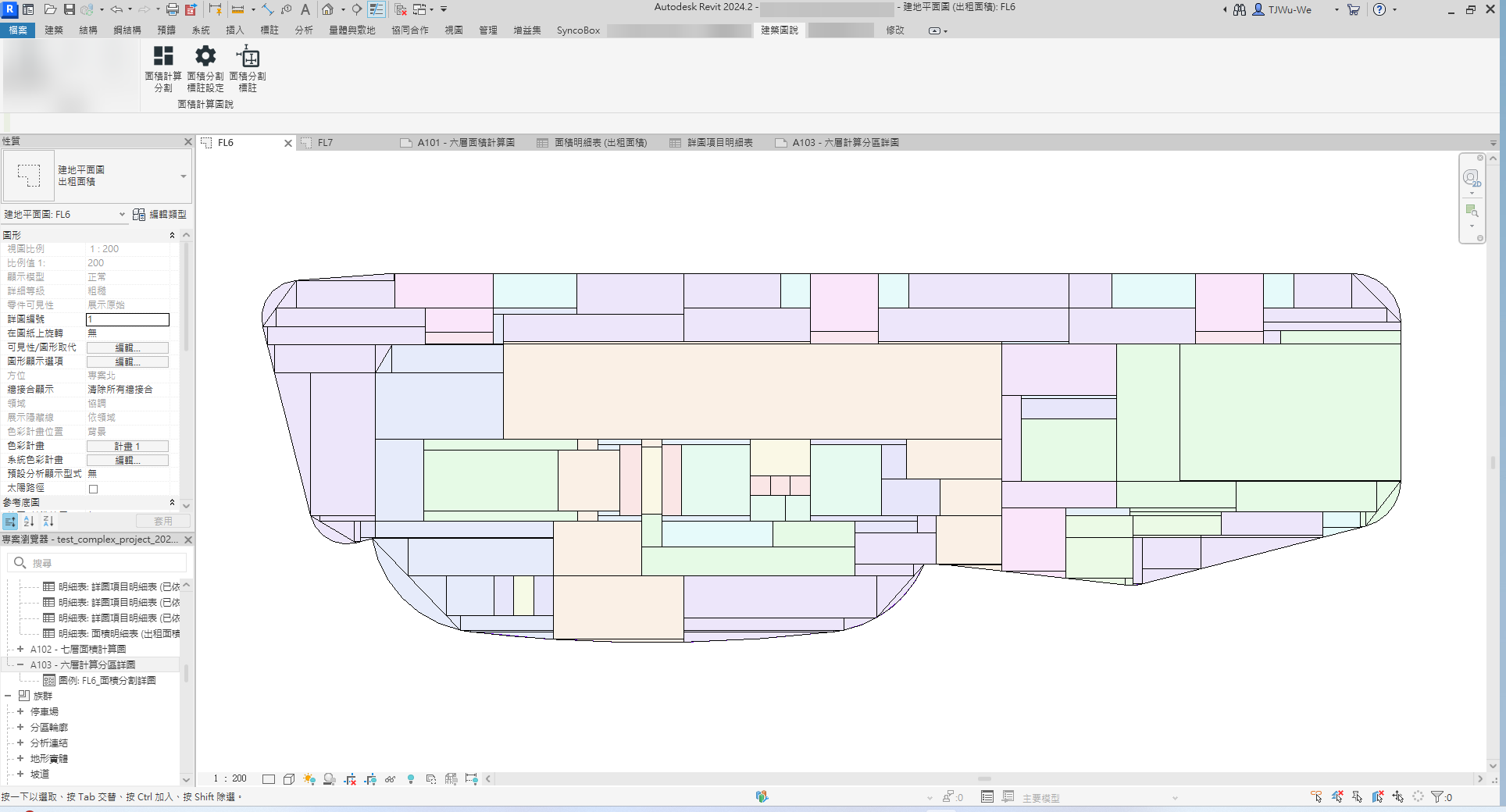Click the 計畫 1 color scheme button
This screenshot has width=1506, height=812.
point(127,447)
